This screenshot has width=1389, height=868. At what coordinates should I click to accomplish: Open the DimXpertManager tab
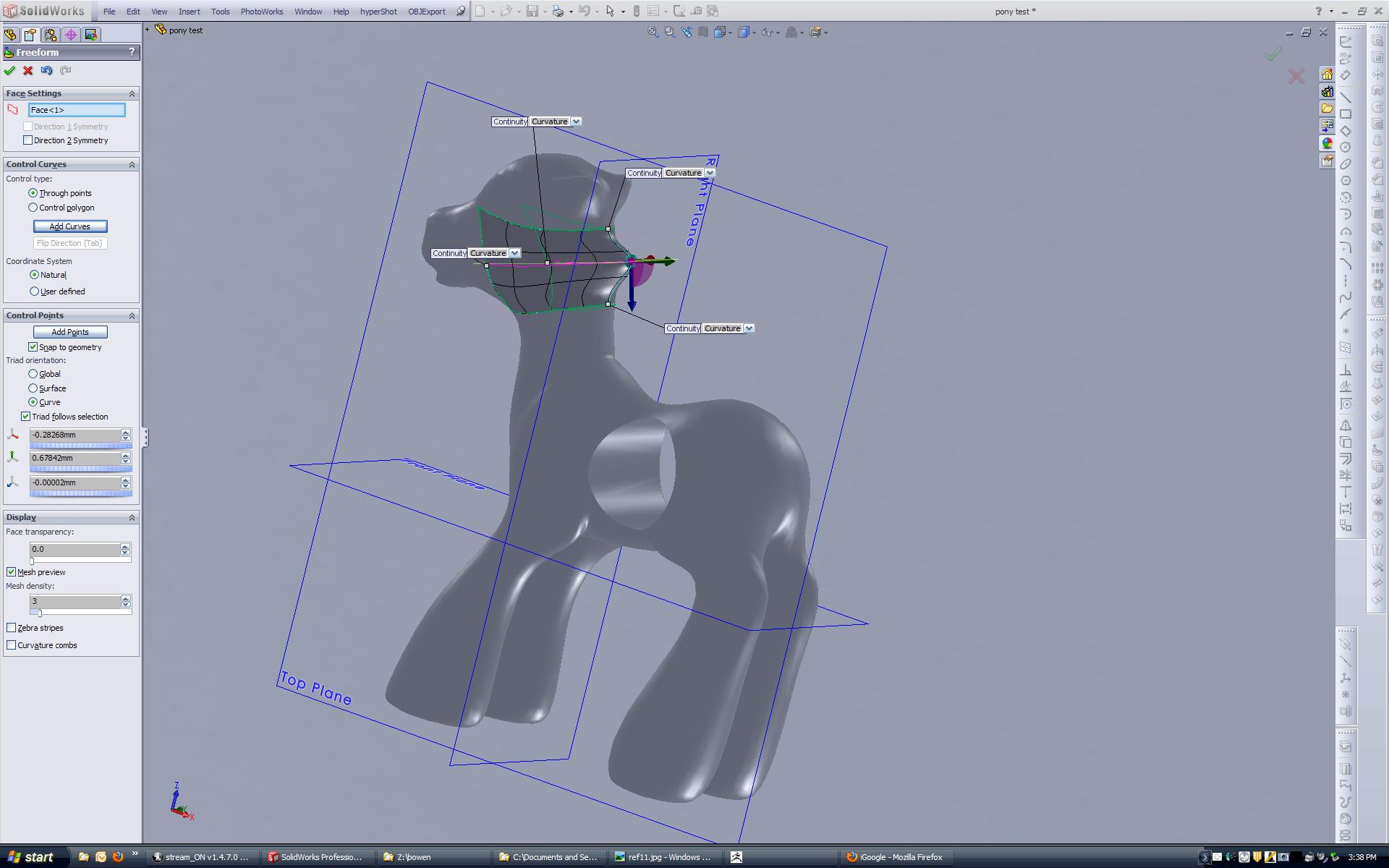coord(71,35)
